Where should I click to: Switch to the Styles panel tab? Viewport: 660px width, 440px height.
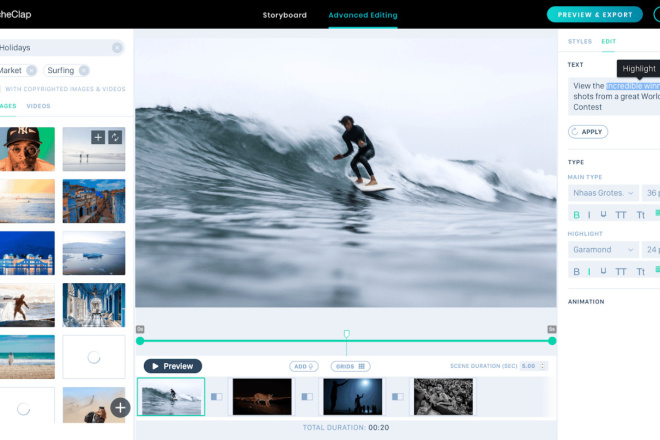tap(580, 41)
